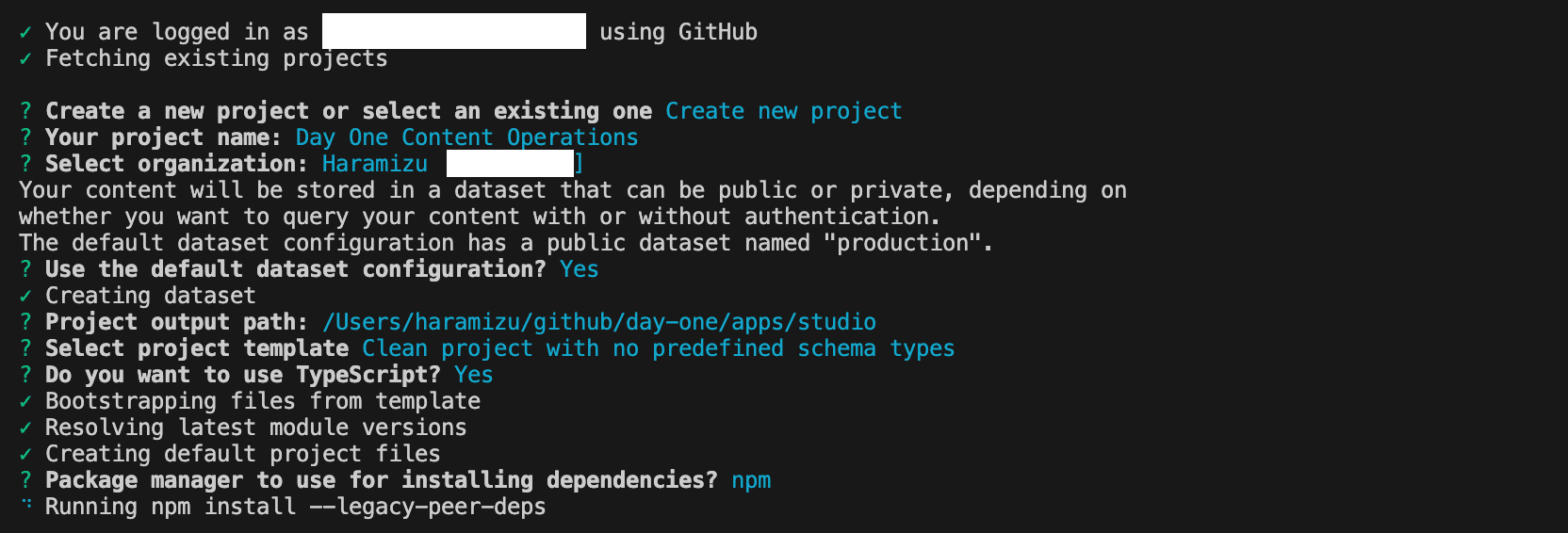The height and width of the screenshot is (533, 1568).
Task: Click the green checkmark beside the logged-in message
Action: pos(25,33)
